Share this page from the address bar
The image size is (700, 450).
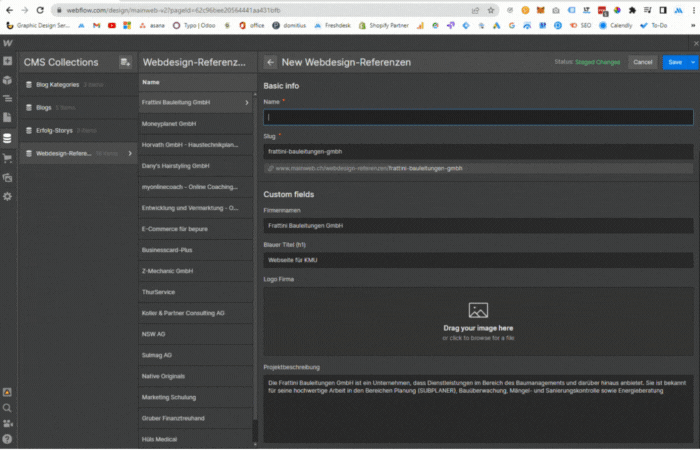point(475,10)
